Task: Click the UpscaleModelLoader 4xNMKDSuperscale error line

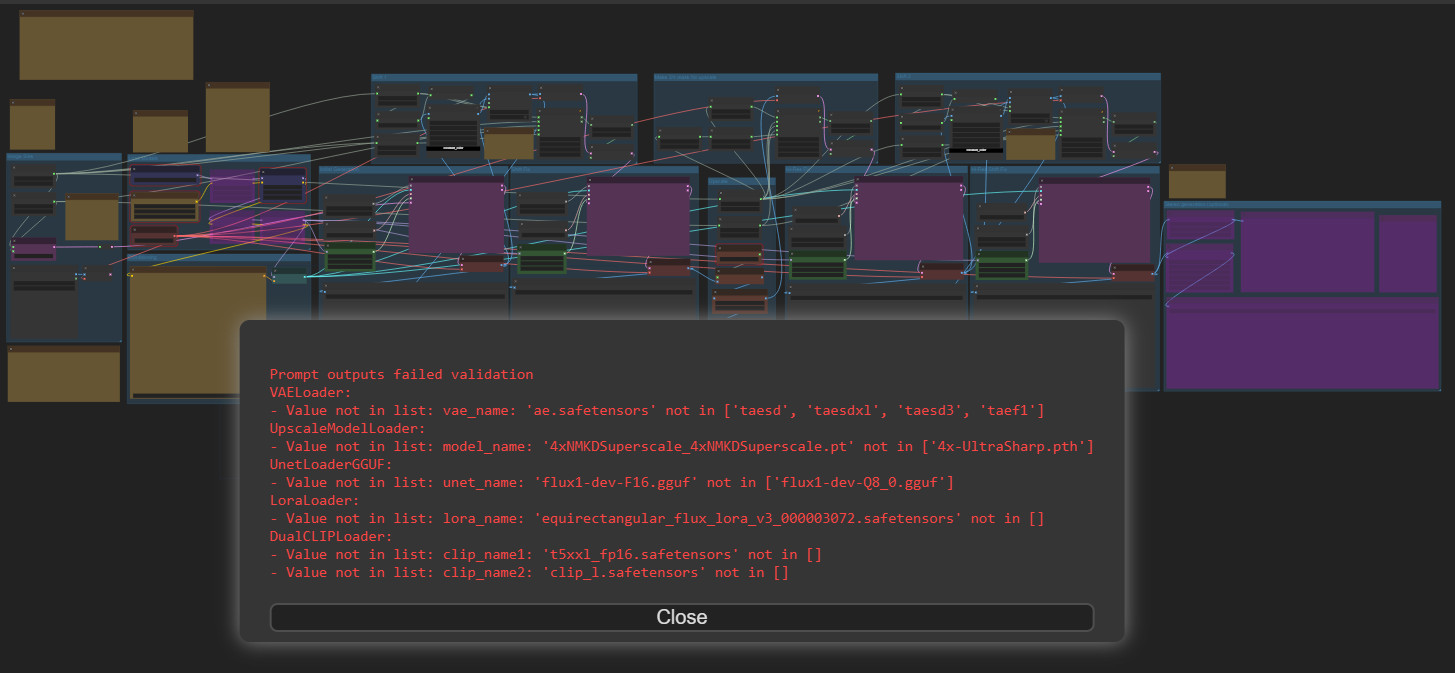Action: tap(689, 447)
